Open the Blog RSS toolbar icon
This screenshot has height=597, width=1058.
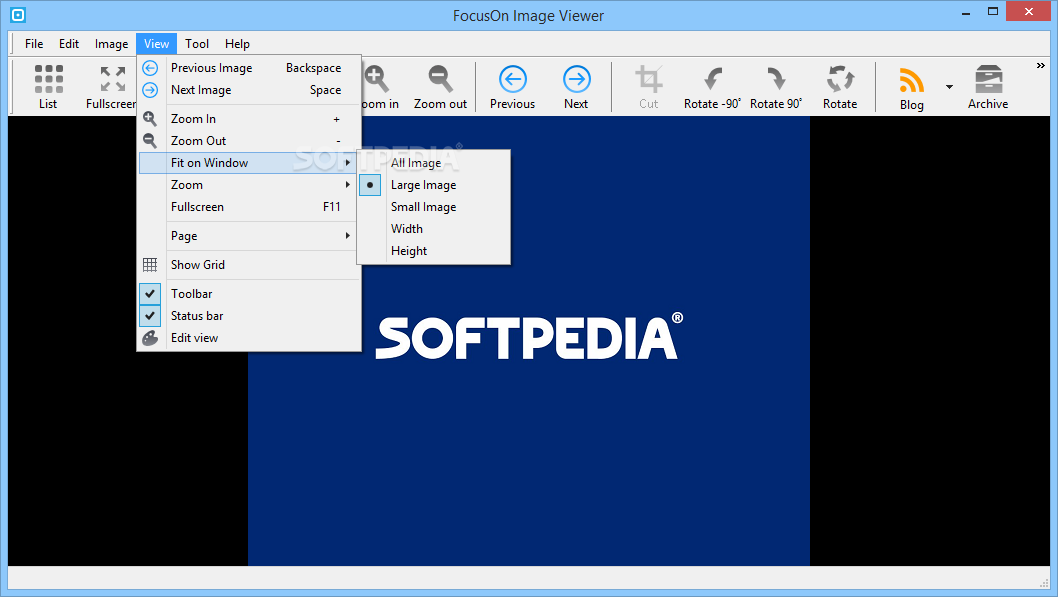tap(912, 80)
